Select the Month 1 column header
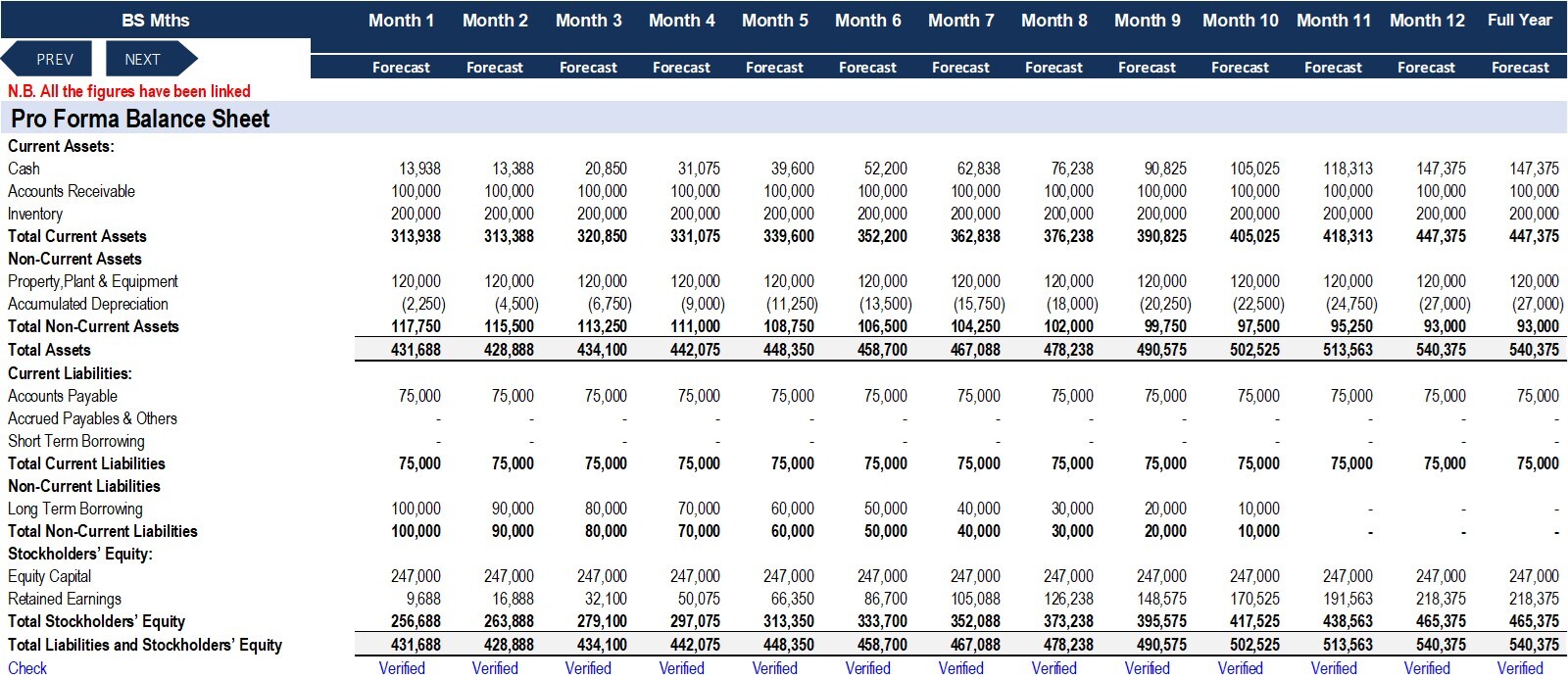 click(x=401, y=20)
